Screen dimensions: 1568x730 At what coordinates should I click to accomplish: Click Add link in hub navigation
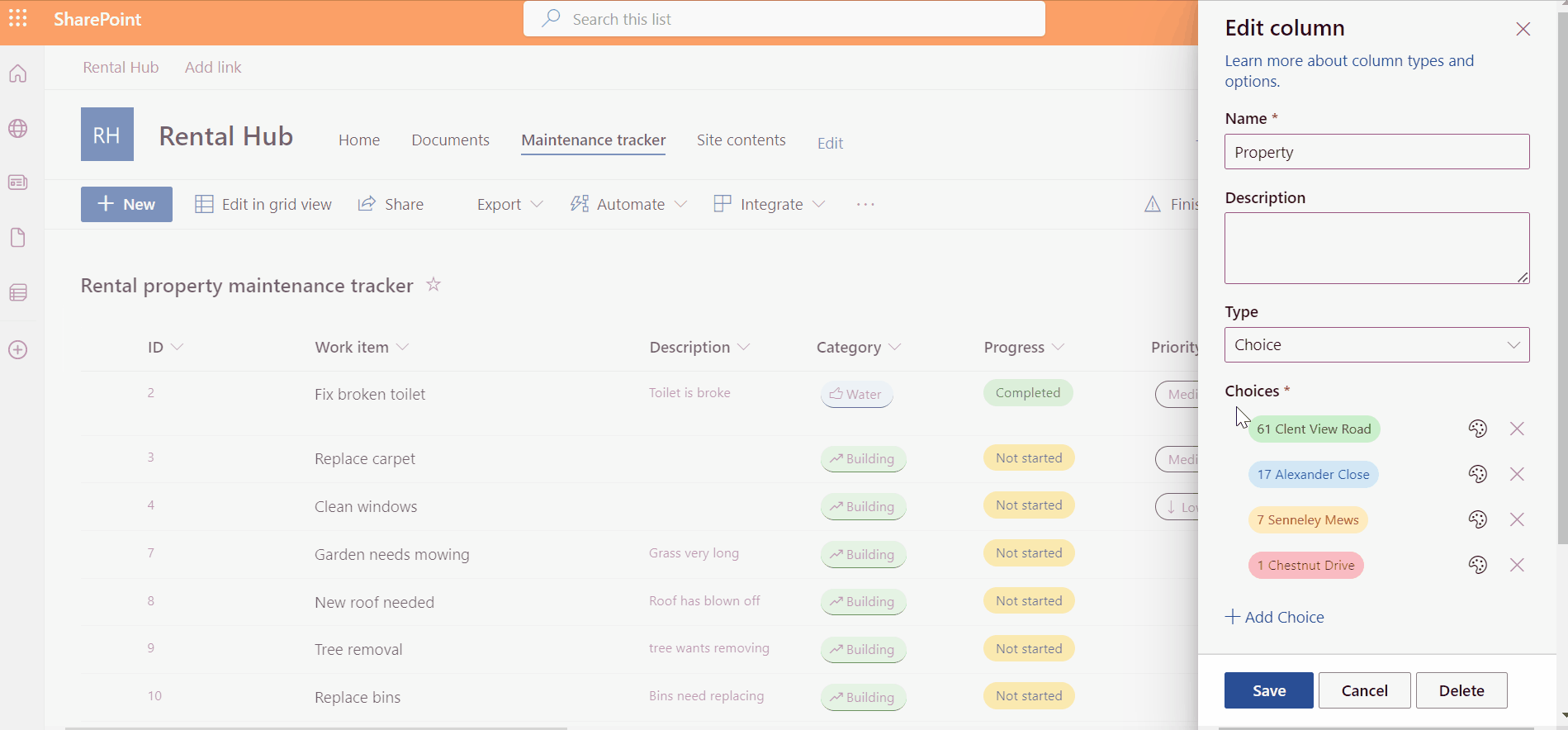(213, 68)
